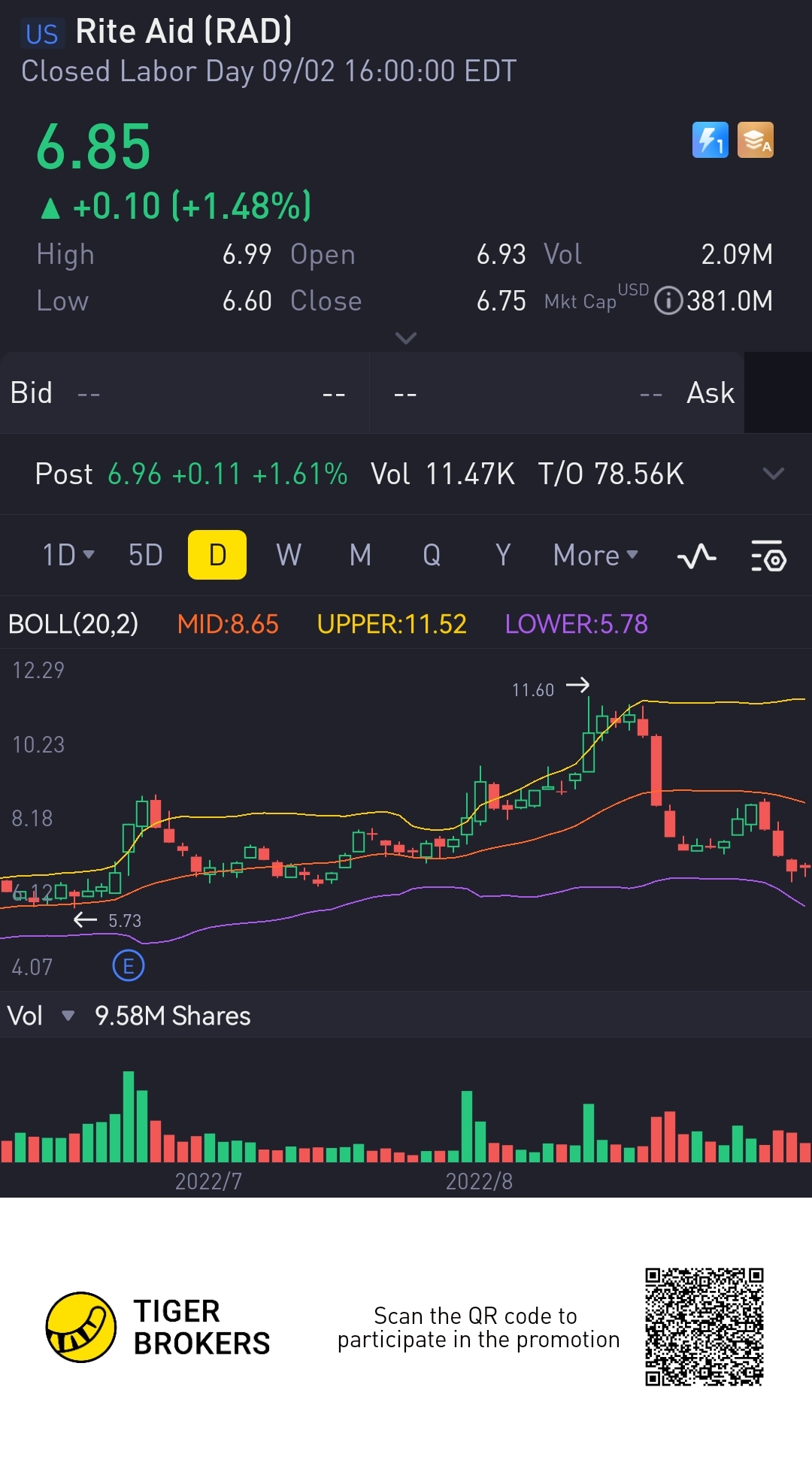Switch to the Y yearly tab

[x=503, y=556]
